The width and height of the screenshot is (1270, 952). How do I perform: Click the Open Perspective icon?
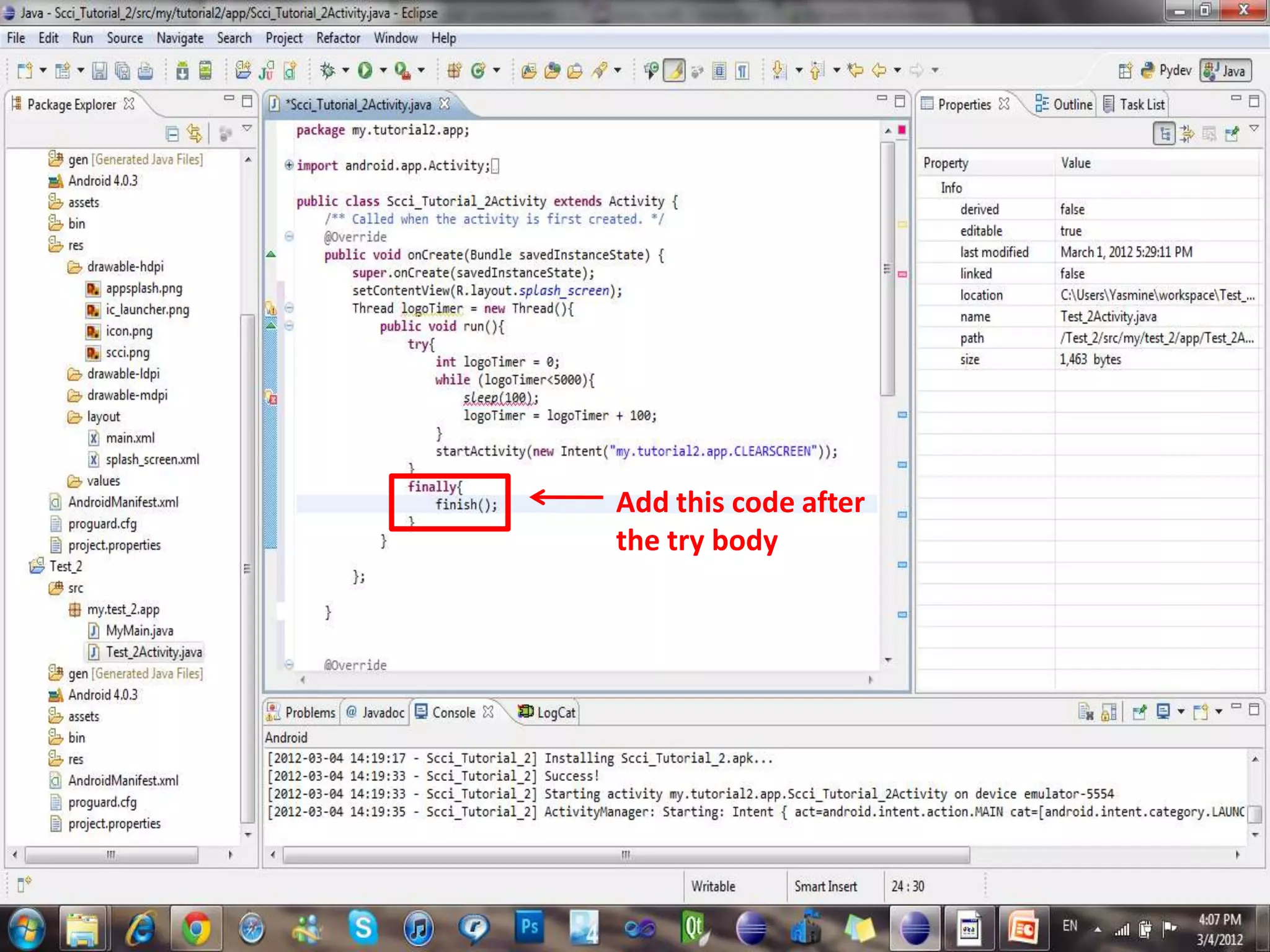tap(1125, 71)
